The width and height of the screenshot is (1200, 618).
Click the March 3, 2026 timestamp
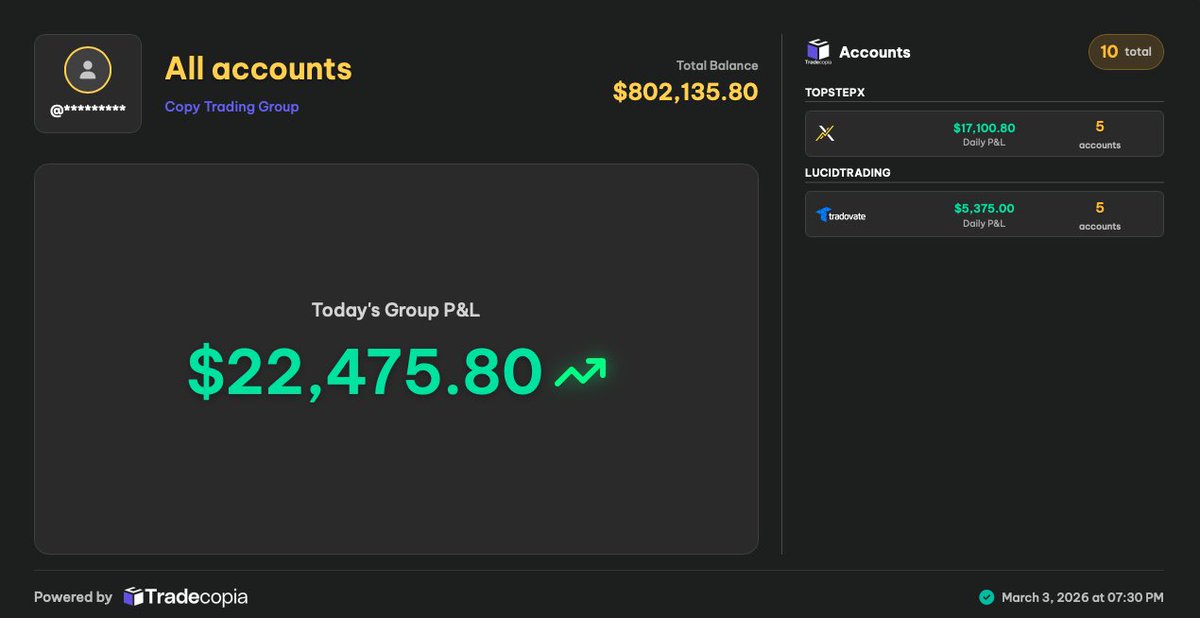(x=1083, y=597)
